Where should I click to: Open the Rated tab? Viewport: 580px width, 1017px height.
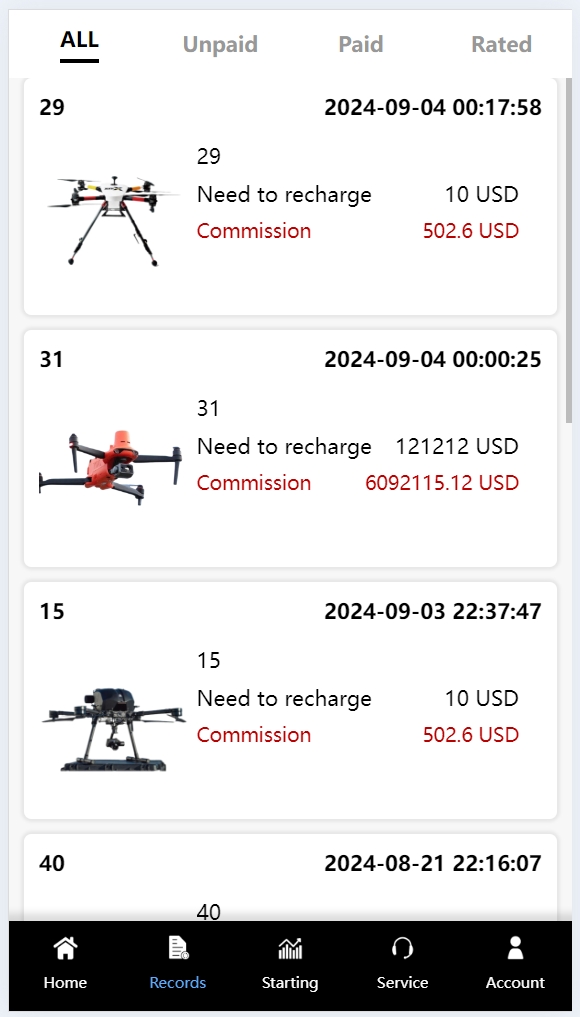(501, 44)
